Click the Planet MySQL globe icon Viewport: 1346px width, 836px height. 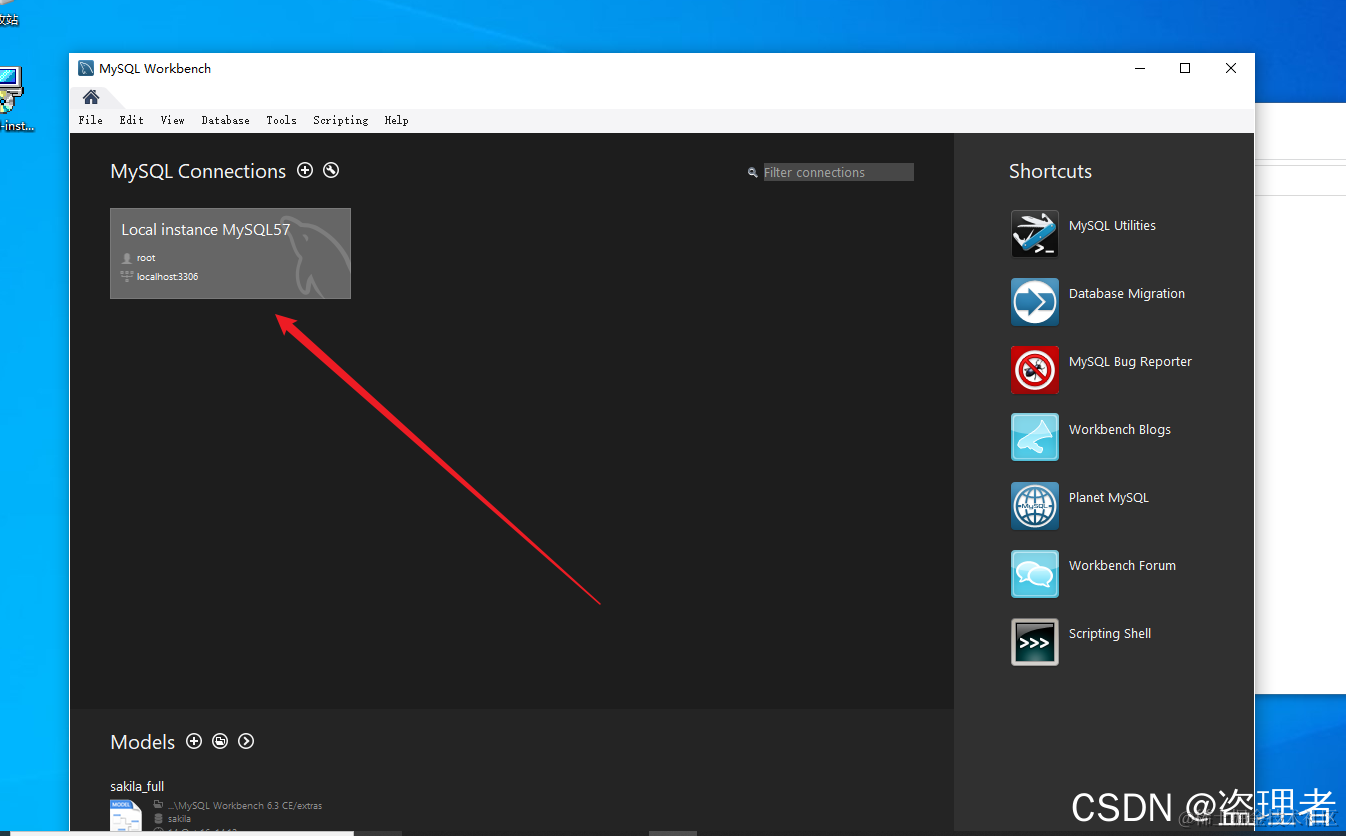[1034, 506]
